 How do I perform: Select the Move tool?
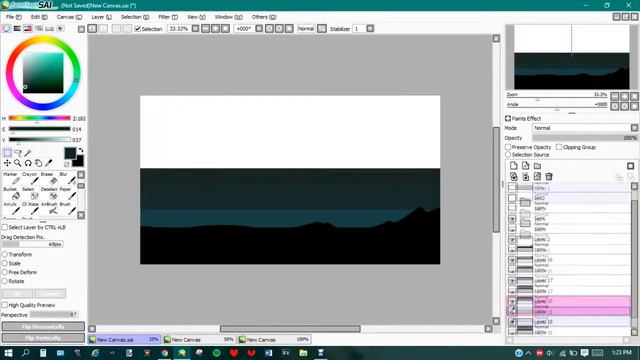(x=7, y=163)
